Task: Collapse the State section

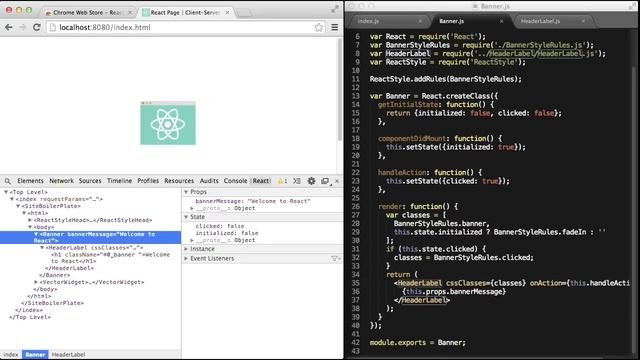Action: coord(186,217)
